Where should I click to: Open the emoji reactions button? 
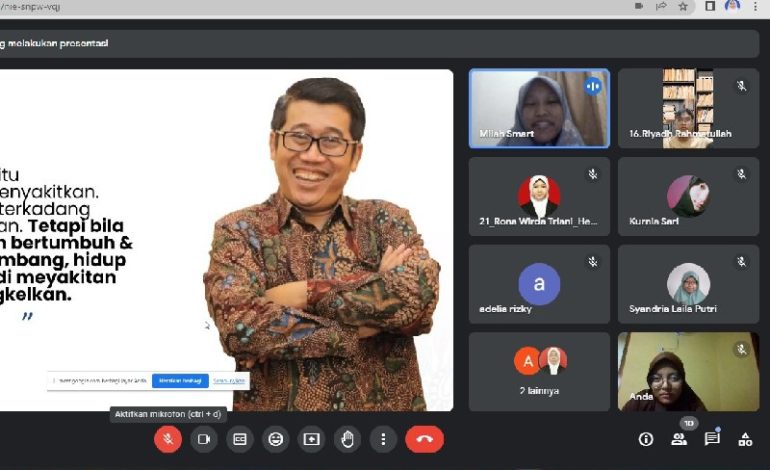(275, 439)
